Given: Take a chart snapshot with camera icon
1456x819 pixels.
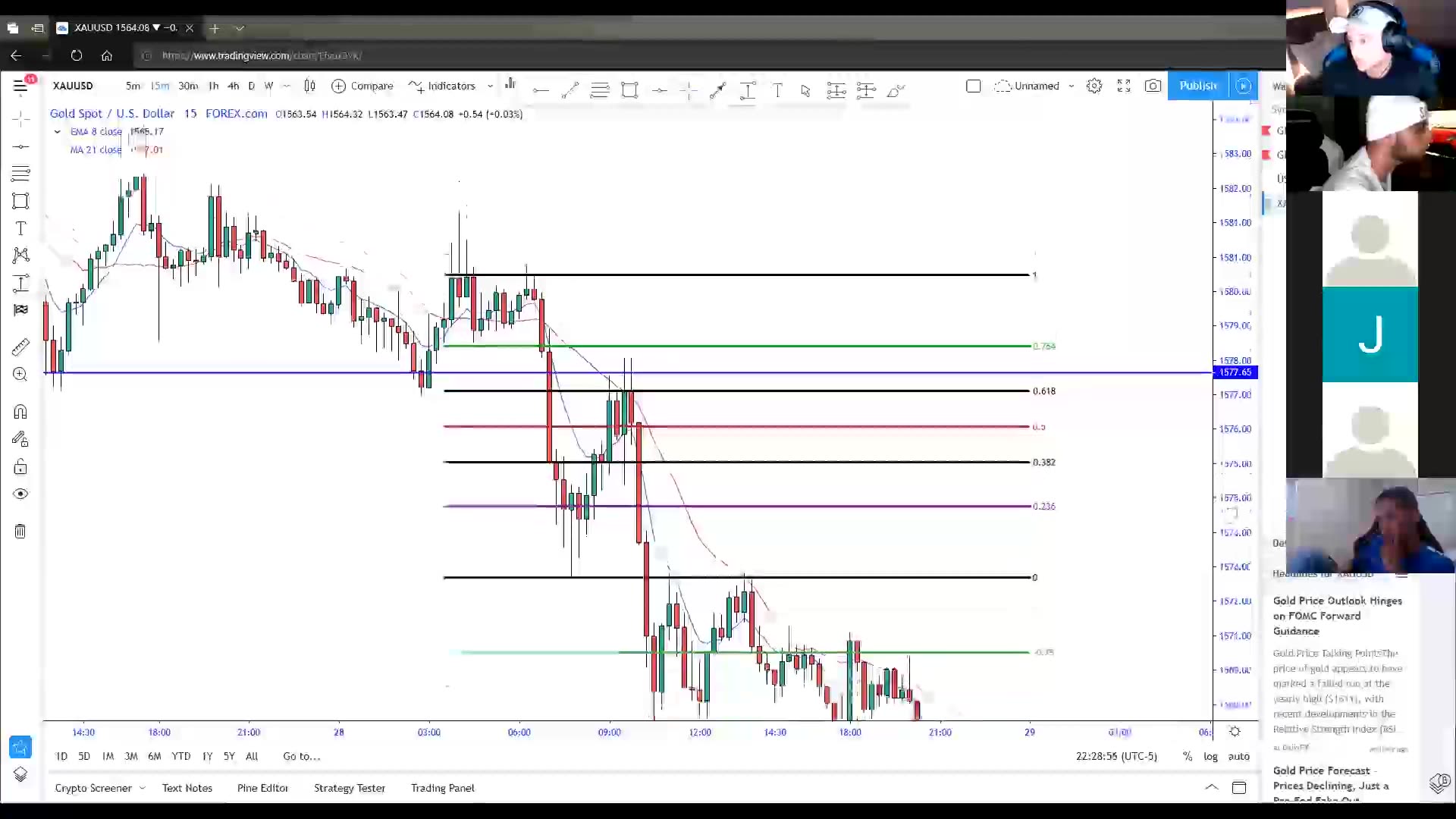Looking at the screenshot, I should coord(1153,86).
